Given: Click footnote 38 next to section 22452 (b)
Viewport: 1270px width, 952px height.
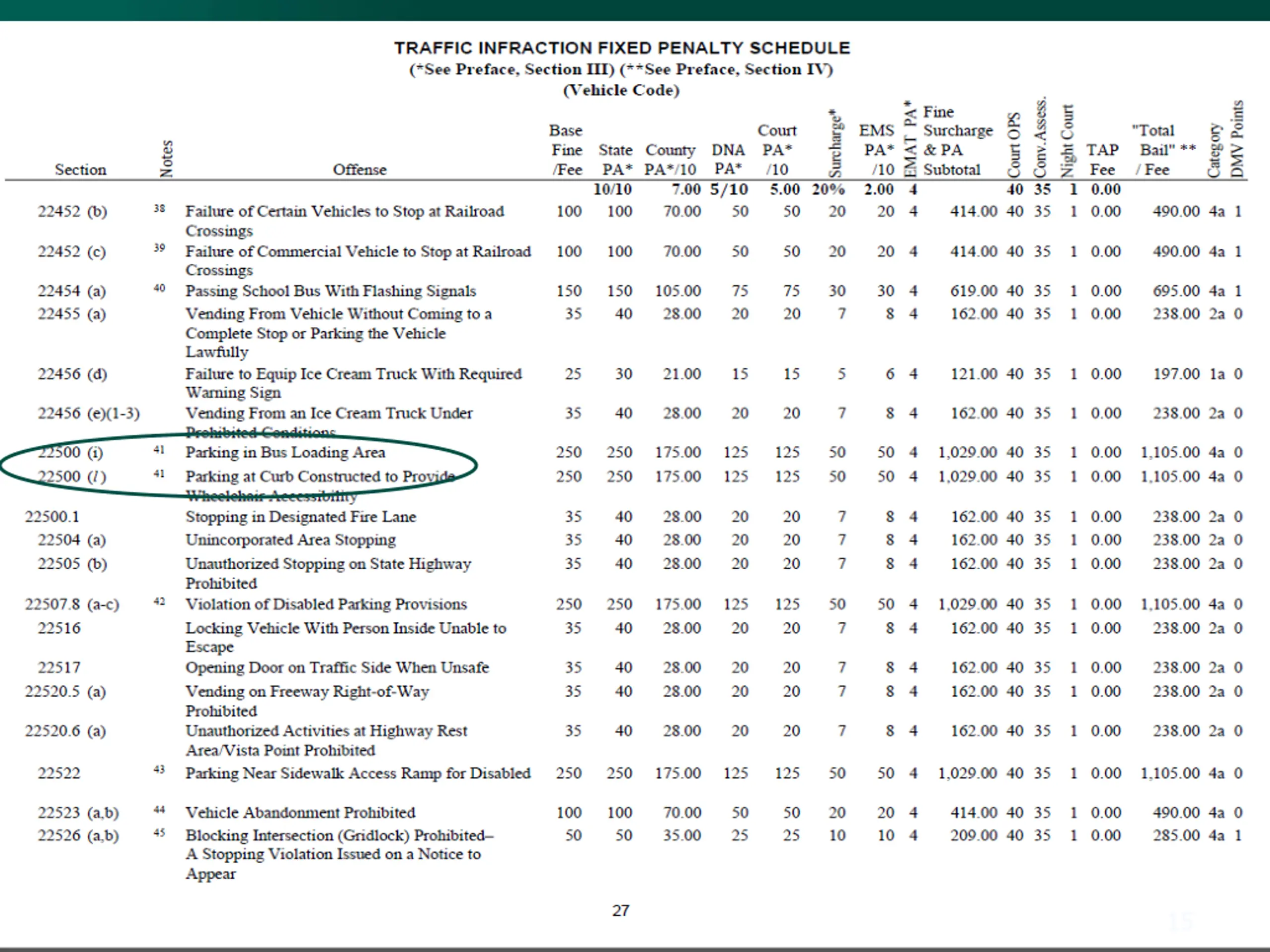Looking at the screenshot, I should (159, 208).
